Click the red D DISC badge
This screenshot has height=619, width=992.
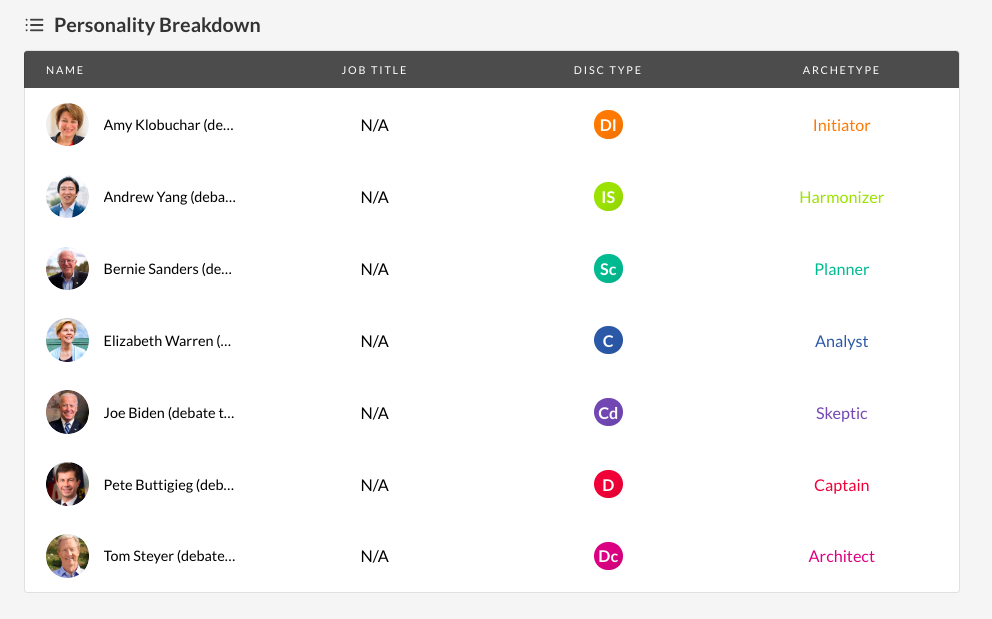click(x=608, y=485)
